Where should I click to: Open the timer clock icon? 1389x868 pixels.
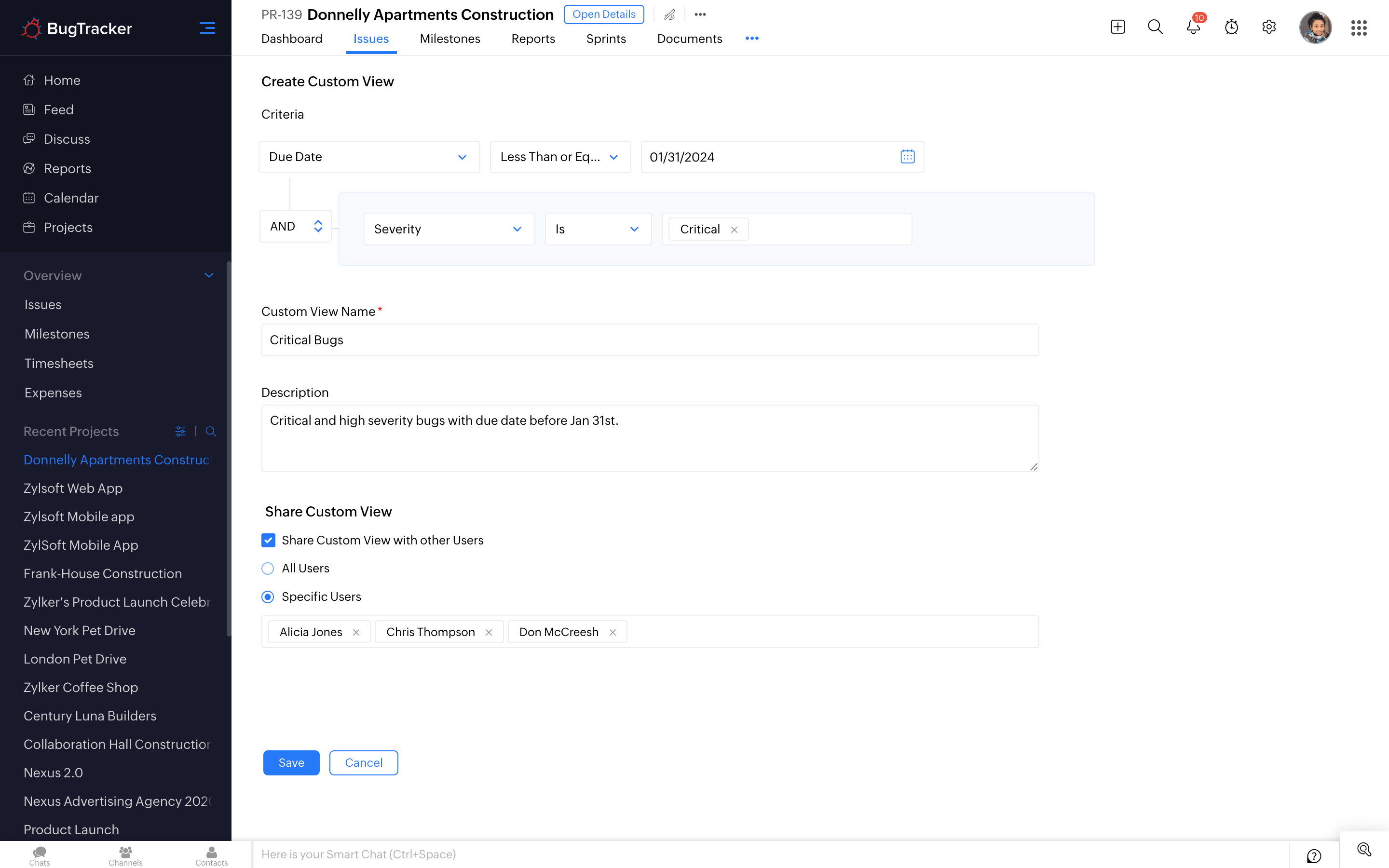(x=1231, y=27)
